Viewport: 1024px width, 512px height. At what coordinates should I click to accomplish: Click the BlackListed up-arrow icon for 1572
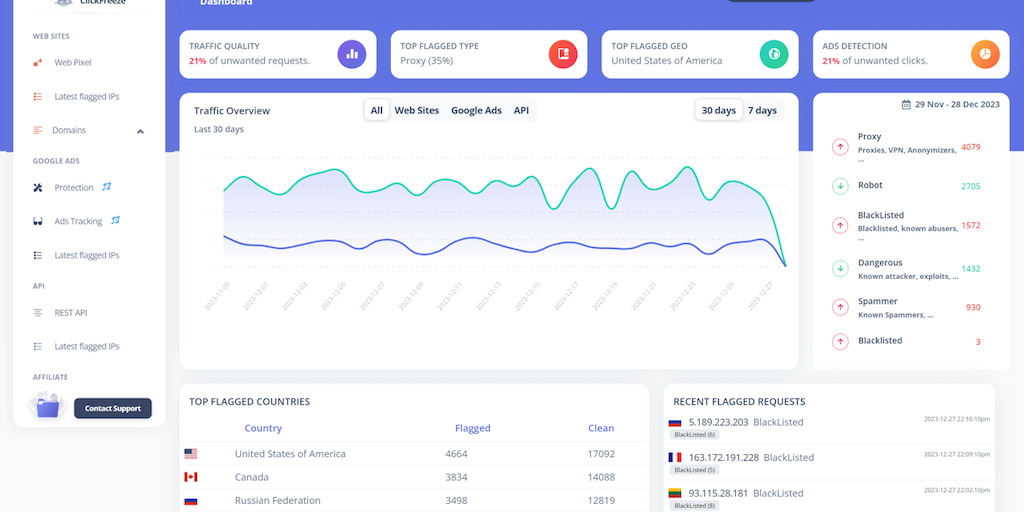[840, 225]
